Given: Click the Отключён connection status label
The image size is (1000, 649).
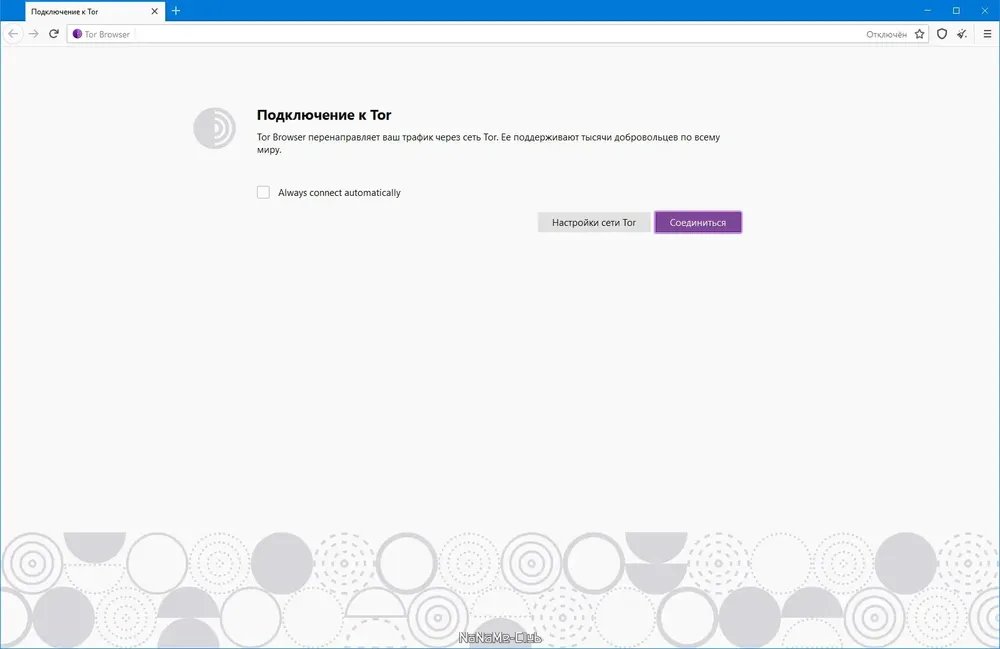Looking at the screenshot, I should point(886,34).
